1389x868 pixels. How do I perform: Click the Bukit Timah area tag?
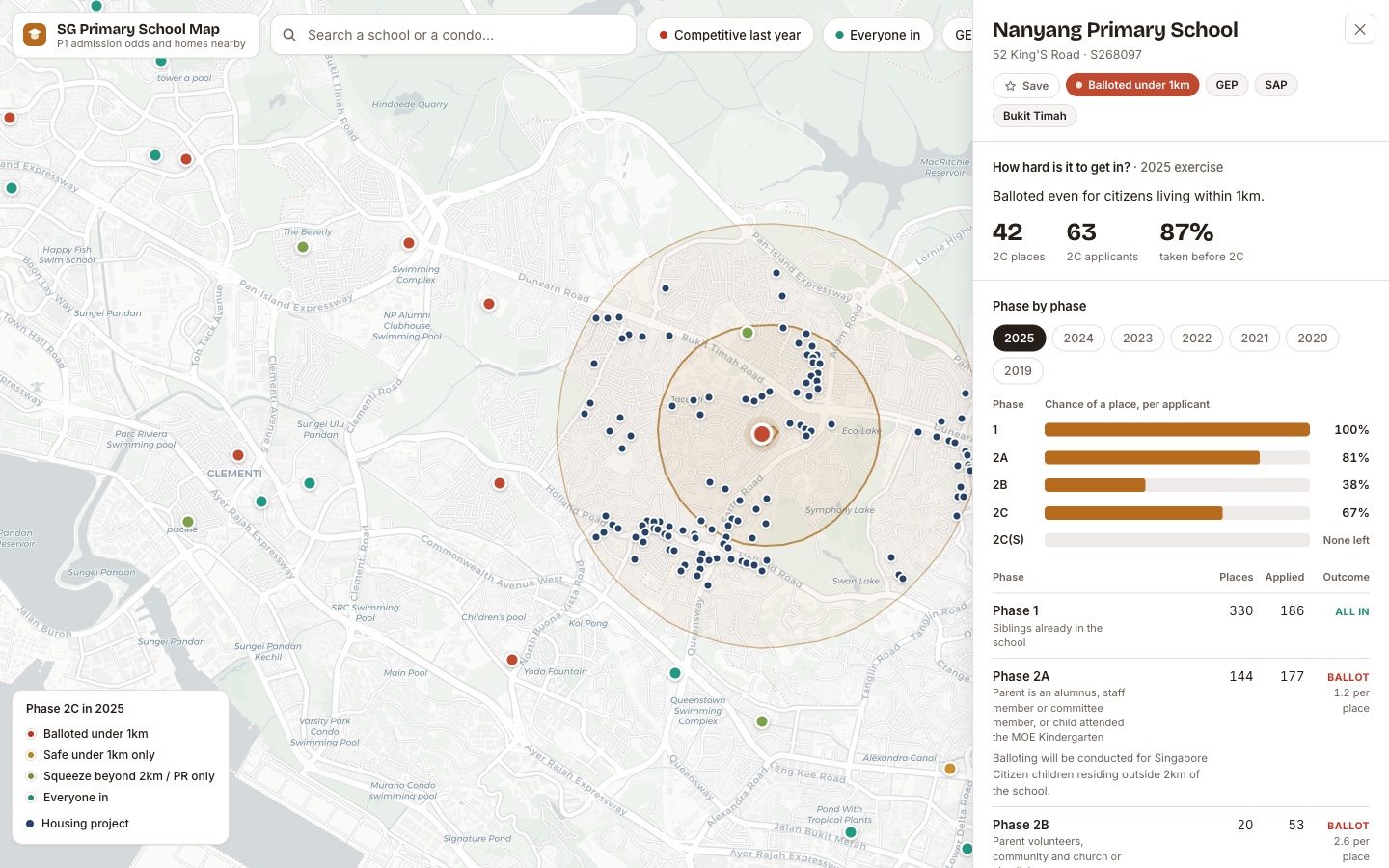[1034, 116]
